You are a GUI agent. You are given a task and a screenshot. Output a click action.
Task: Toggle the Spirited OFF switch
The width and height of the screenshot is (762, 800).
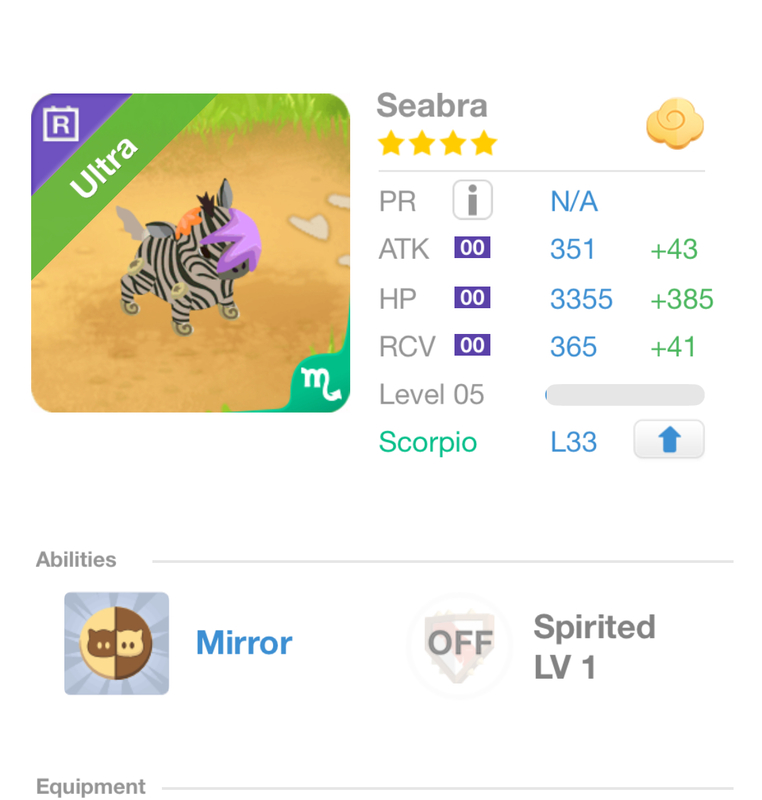click(459, 643)
